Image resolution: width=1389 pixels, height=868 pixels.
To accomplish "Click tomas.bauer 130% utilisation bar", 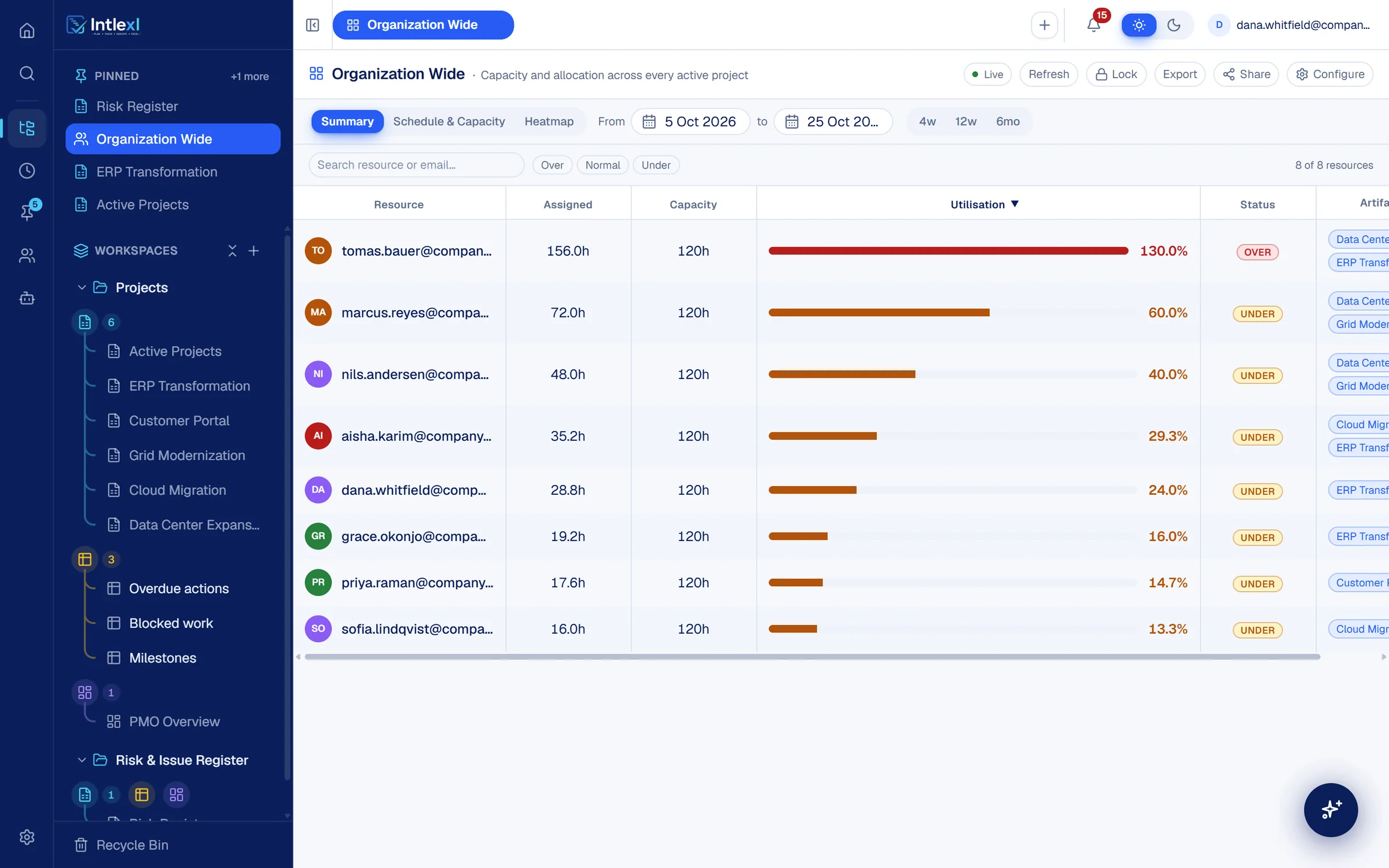I will (948, 251).
